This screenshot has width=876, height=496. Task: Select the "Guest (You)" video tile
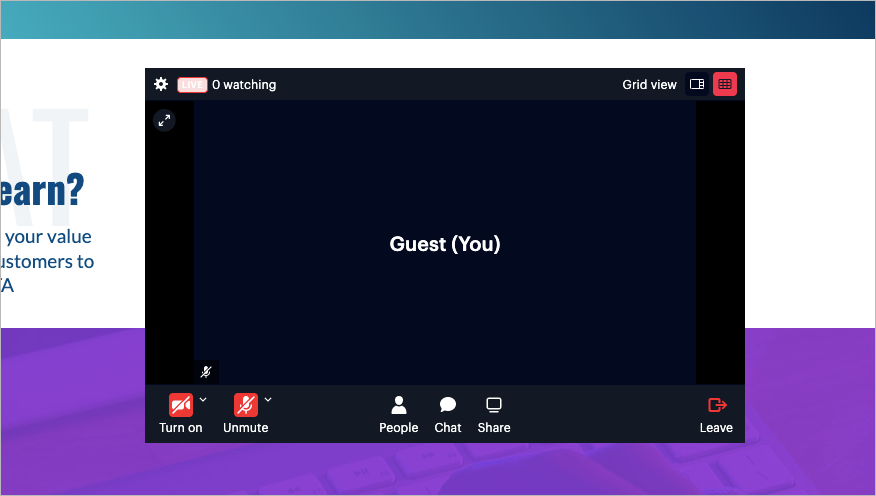[x=445, y=244]
